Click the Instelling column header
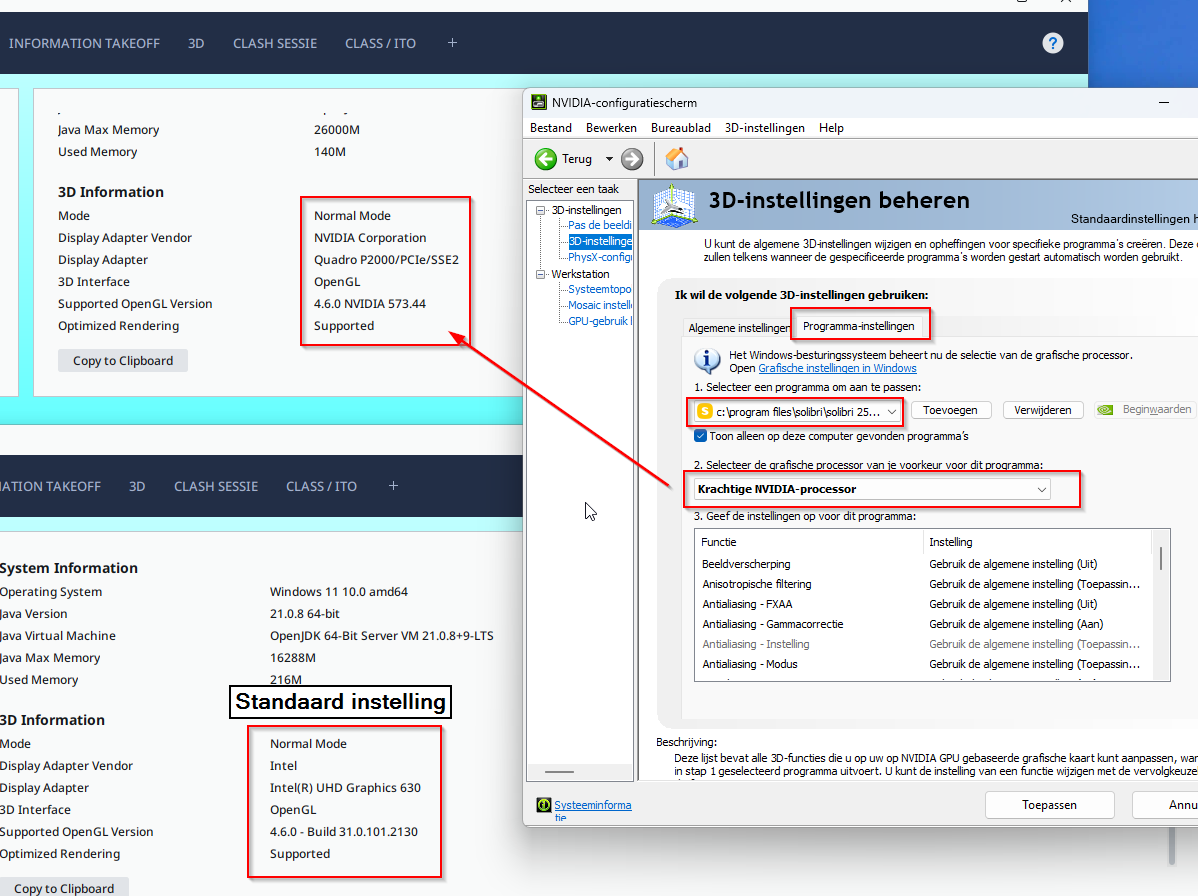The width and height of the screenshot is (1198, 896). pos(1037,542)
